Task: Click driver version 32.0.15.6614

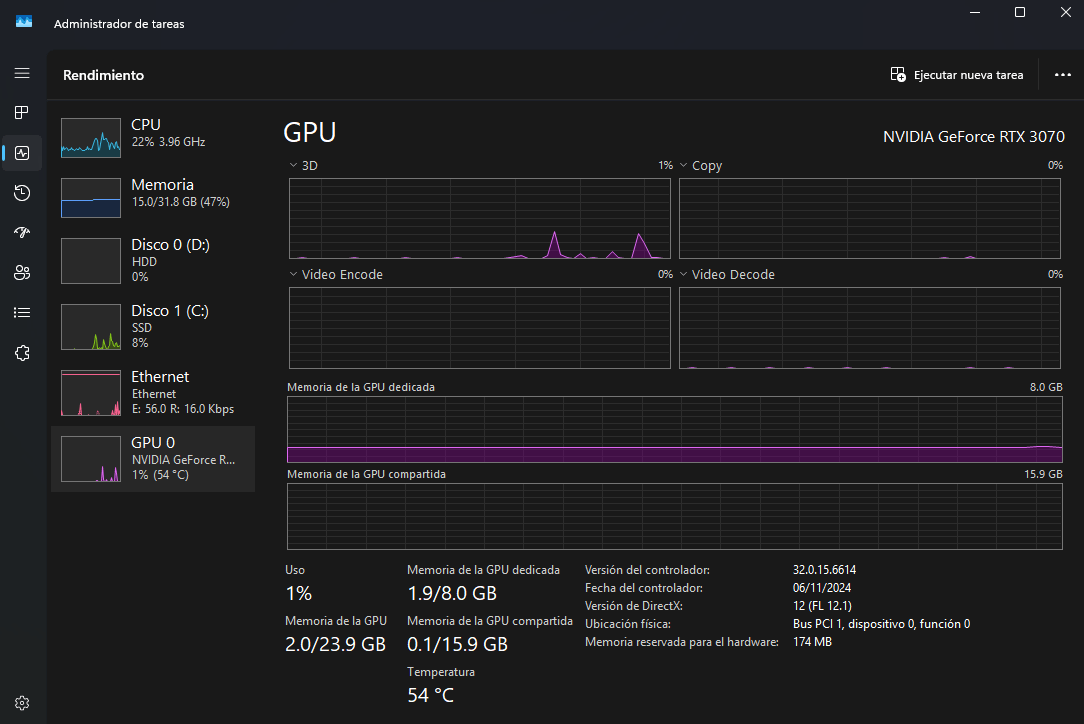Action: tap(824, 570)
